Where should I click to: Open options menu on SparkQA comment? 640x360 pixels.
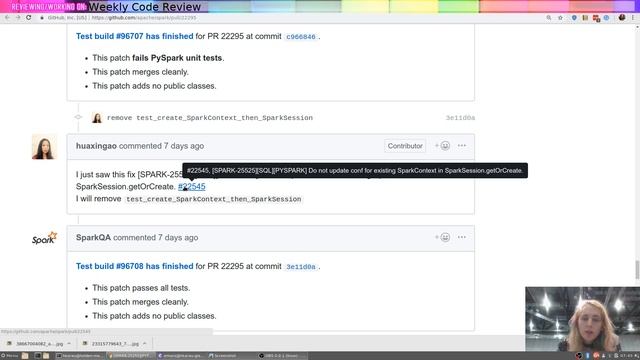coord(462,237)
